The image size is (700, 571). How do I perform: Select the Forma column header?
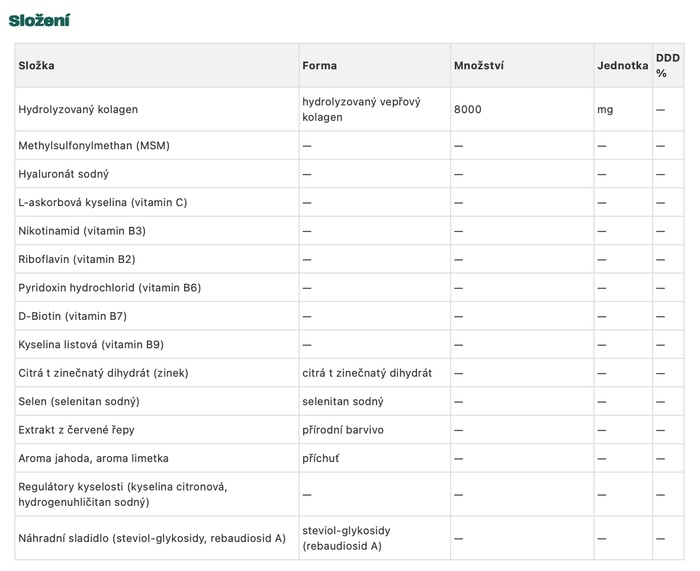(320, 66)
